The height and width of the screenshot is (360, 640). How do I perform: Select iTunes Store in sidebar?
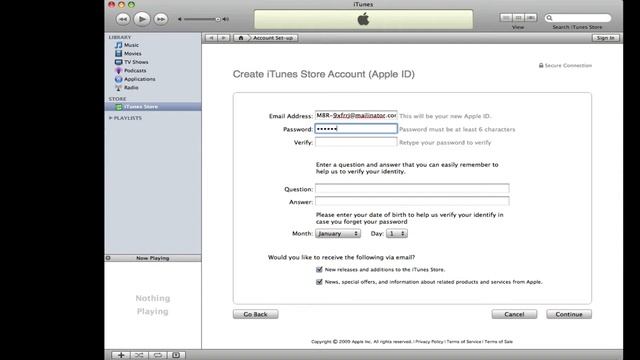pos(153,107)
